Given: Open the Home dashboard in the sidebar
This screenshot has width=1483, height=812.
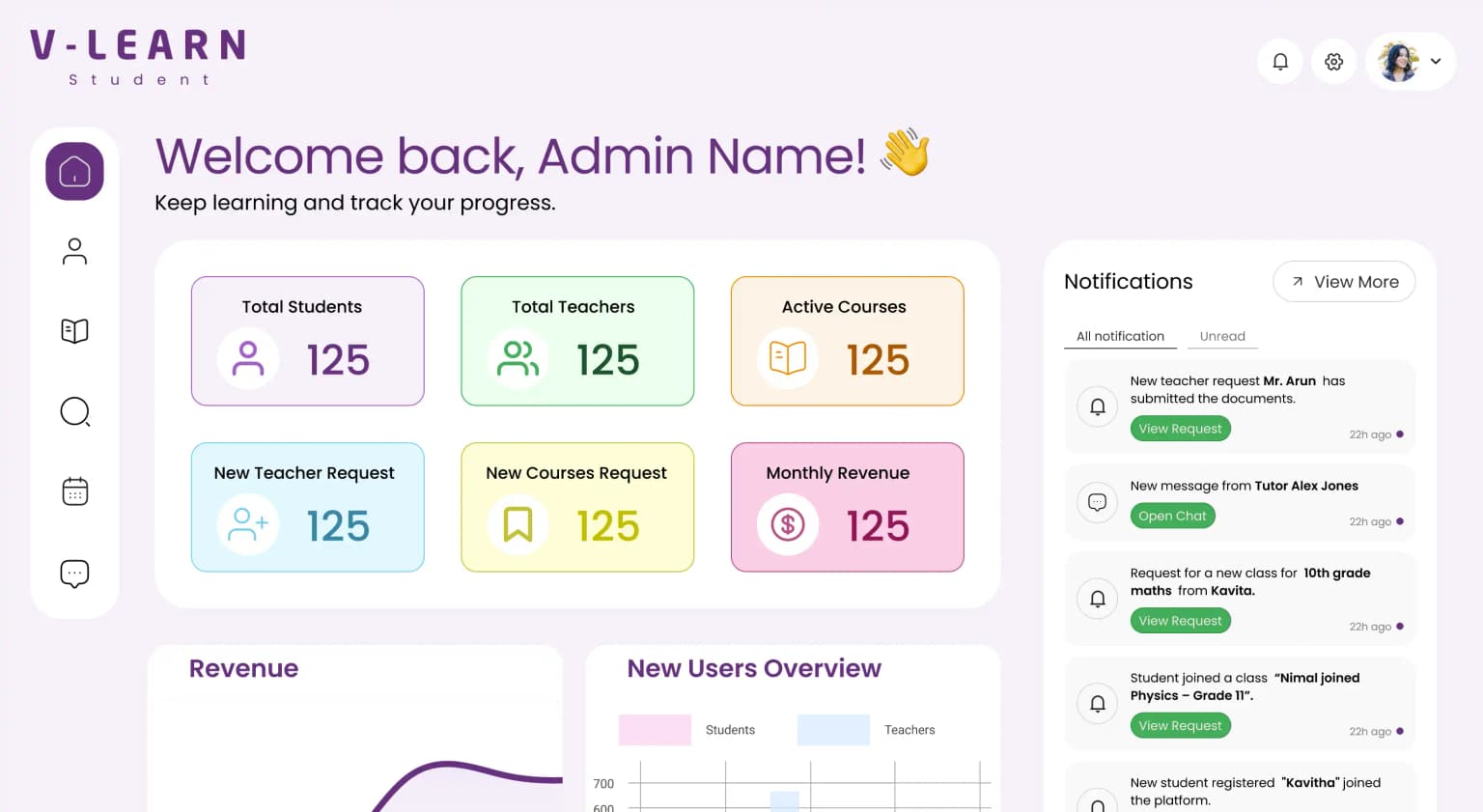Looking at the screenshot, I should (74, 172).
